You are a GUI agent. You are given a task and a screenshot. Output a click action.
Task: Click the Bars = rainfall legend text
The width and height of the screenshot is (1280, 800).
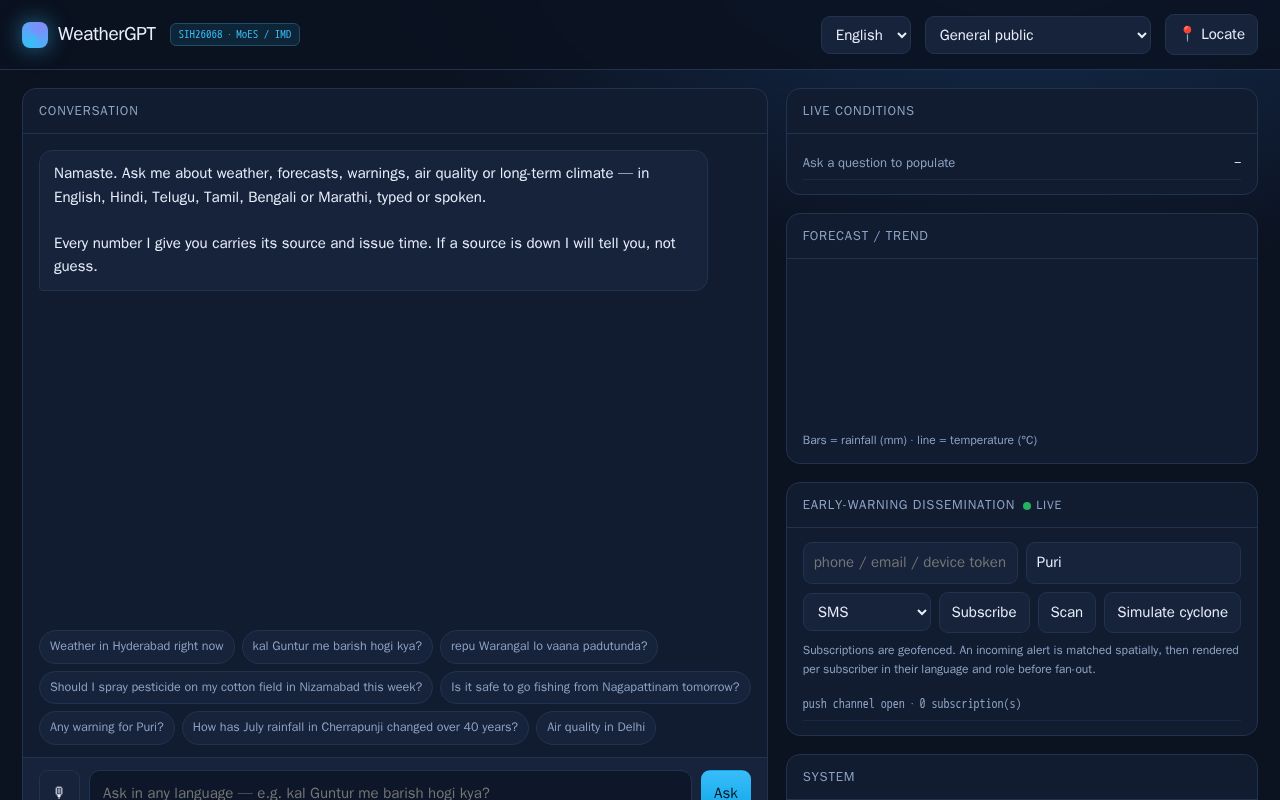[x=920, y=440]
